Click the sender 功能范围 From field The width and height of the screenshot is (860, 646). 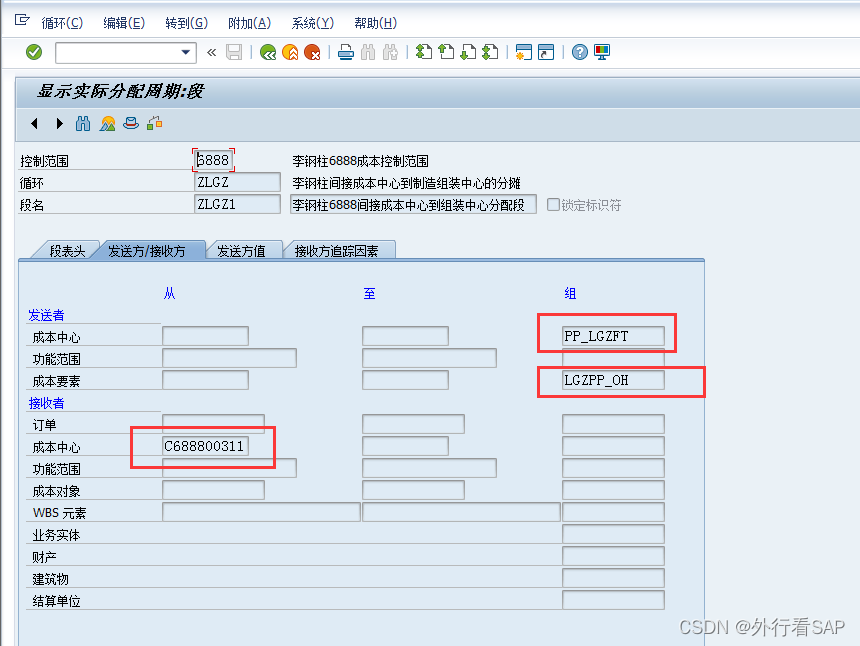pyautogui.click(x=230, y=358)
